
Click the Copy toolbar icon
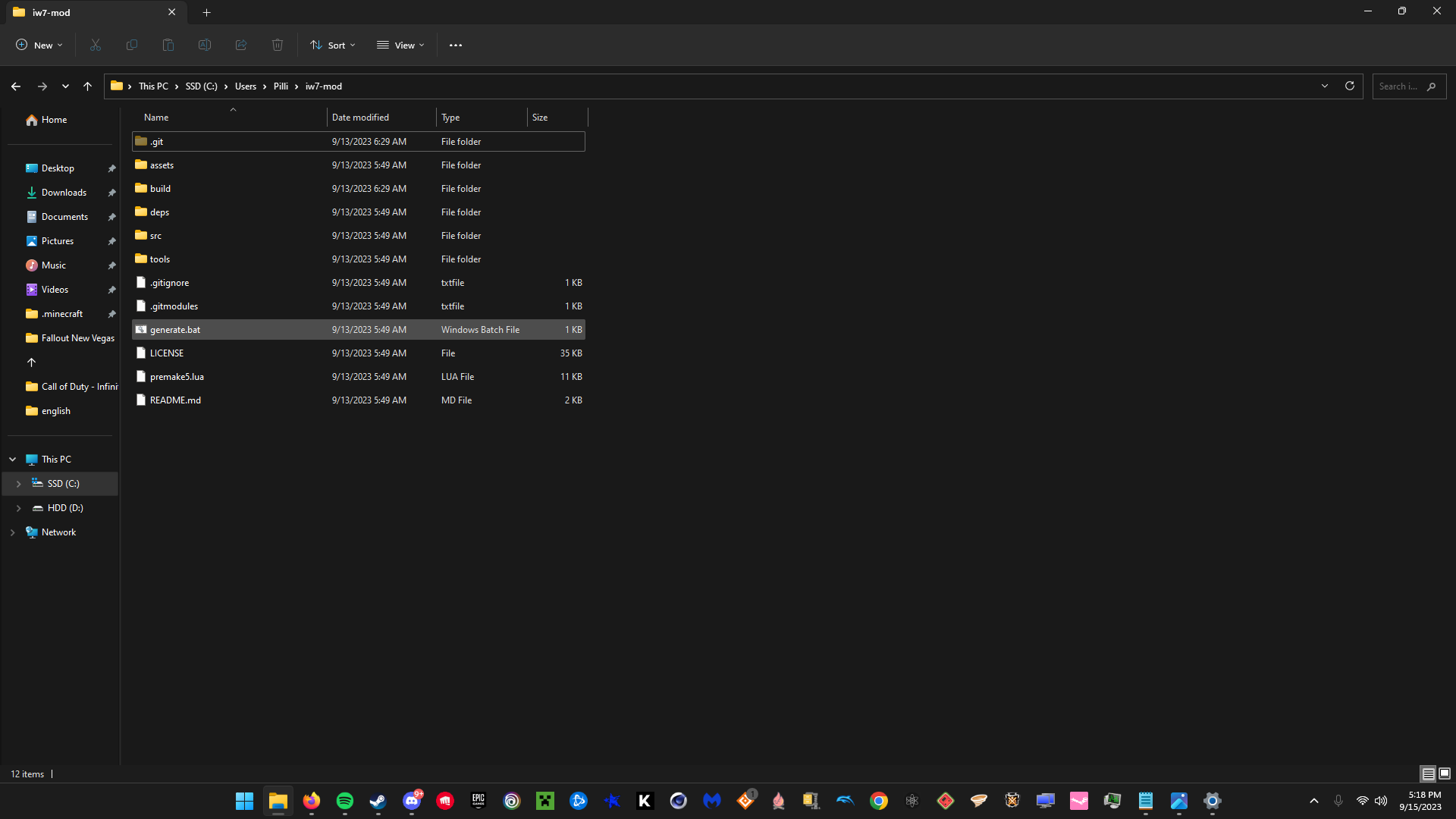coord(132,45)
